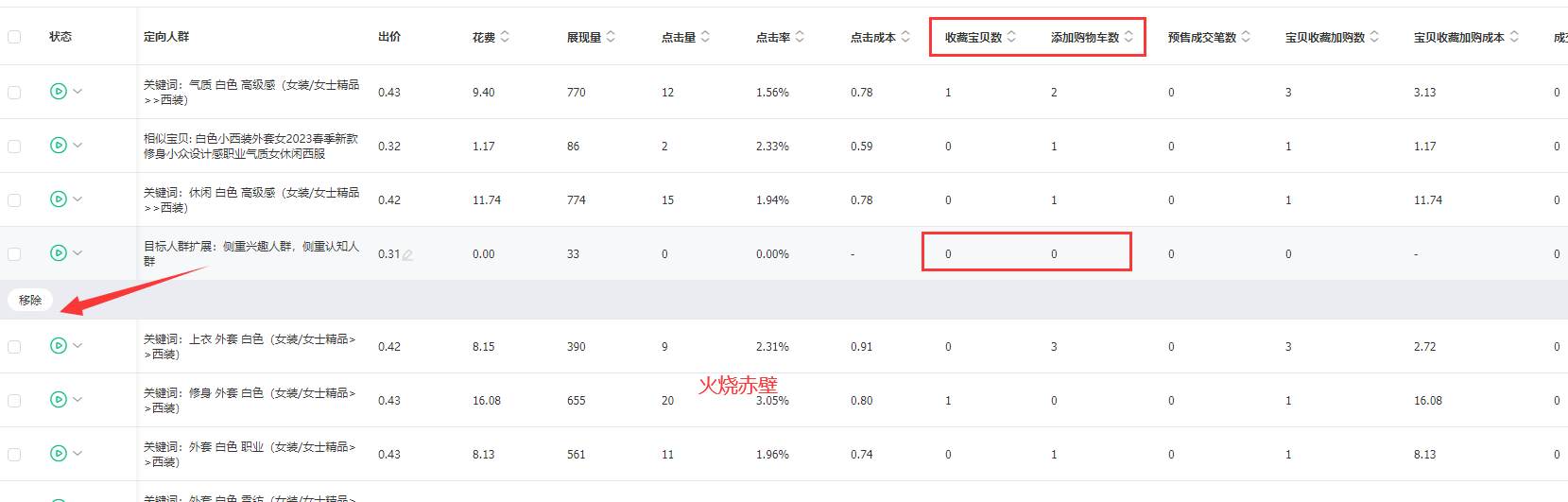
Task: Select checkbox for 外套 白色 职业 row
Action: (14, 455)
